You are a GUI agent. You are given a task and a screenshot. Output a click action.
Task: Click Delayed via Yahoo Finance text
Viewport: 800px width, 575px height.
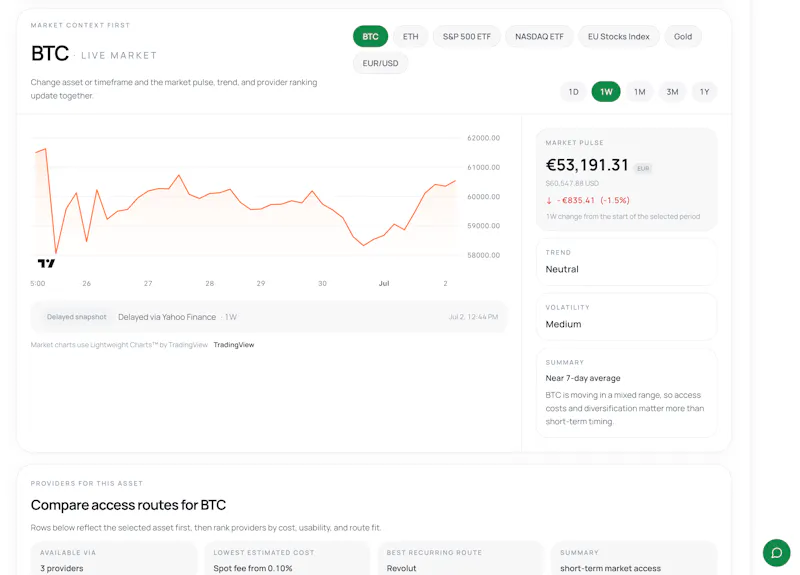coord(167,317)
